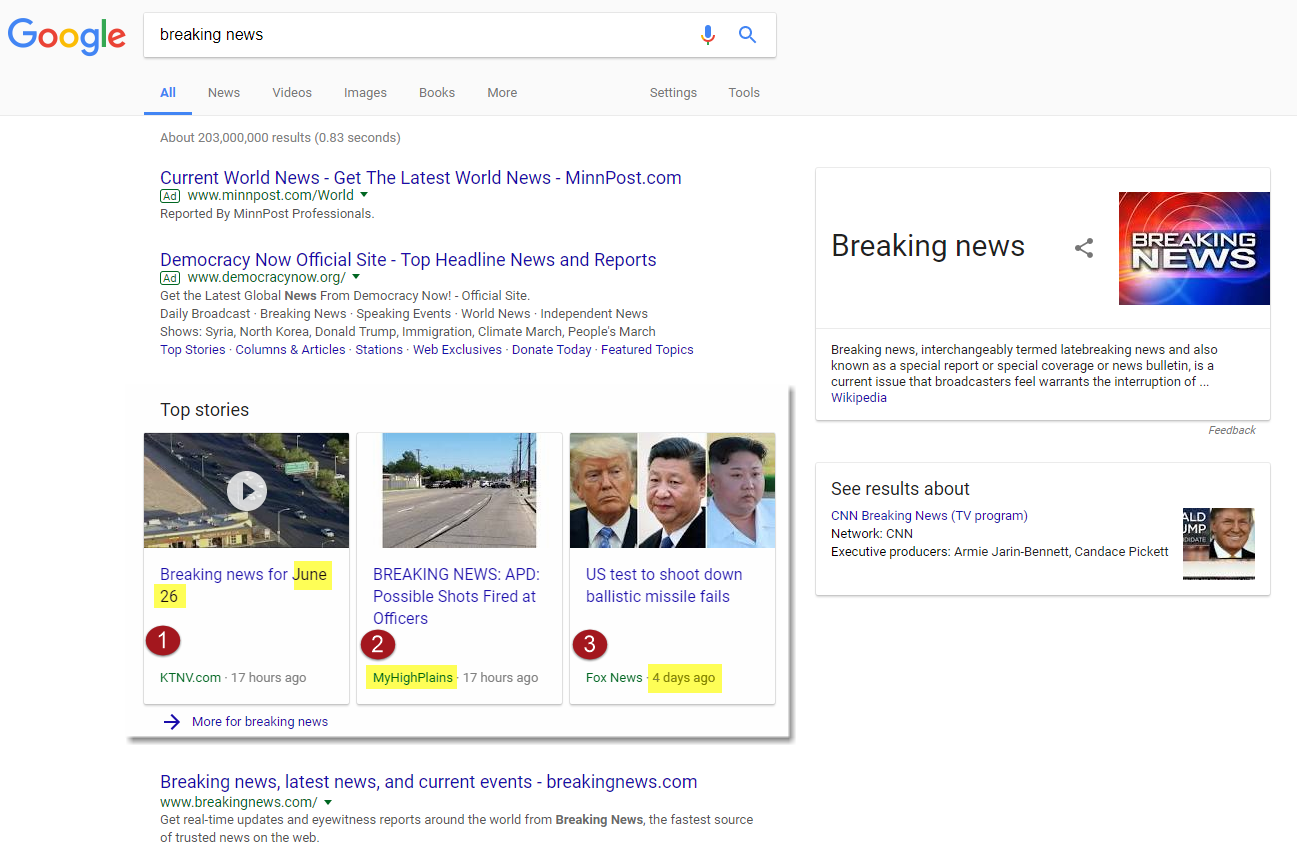
Task: Switch to the Images tab
Action: click(365, 93)
